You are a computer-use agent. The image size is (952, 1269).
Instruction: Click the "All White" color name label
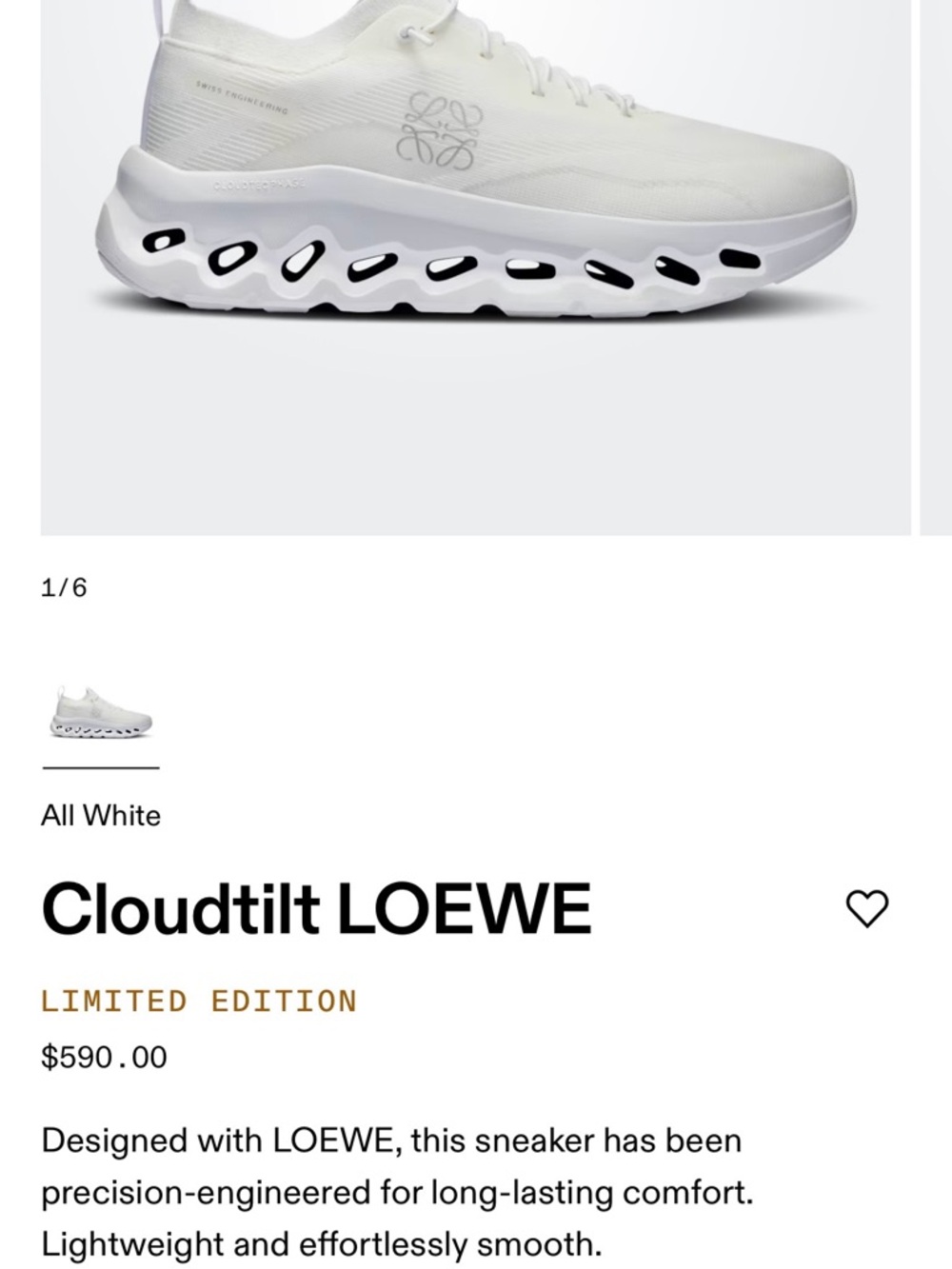point(102,814)
